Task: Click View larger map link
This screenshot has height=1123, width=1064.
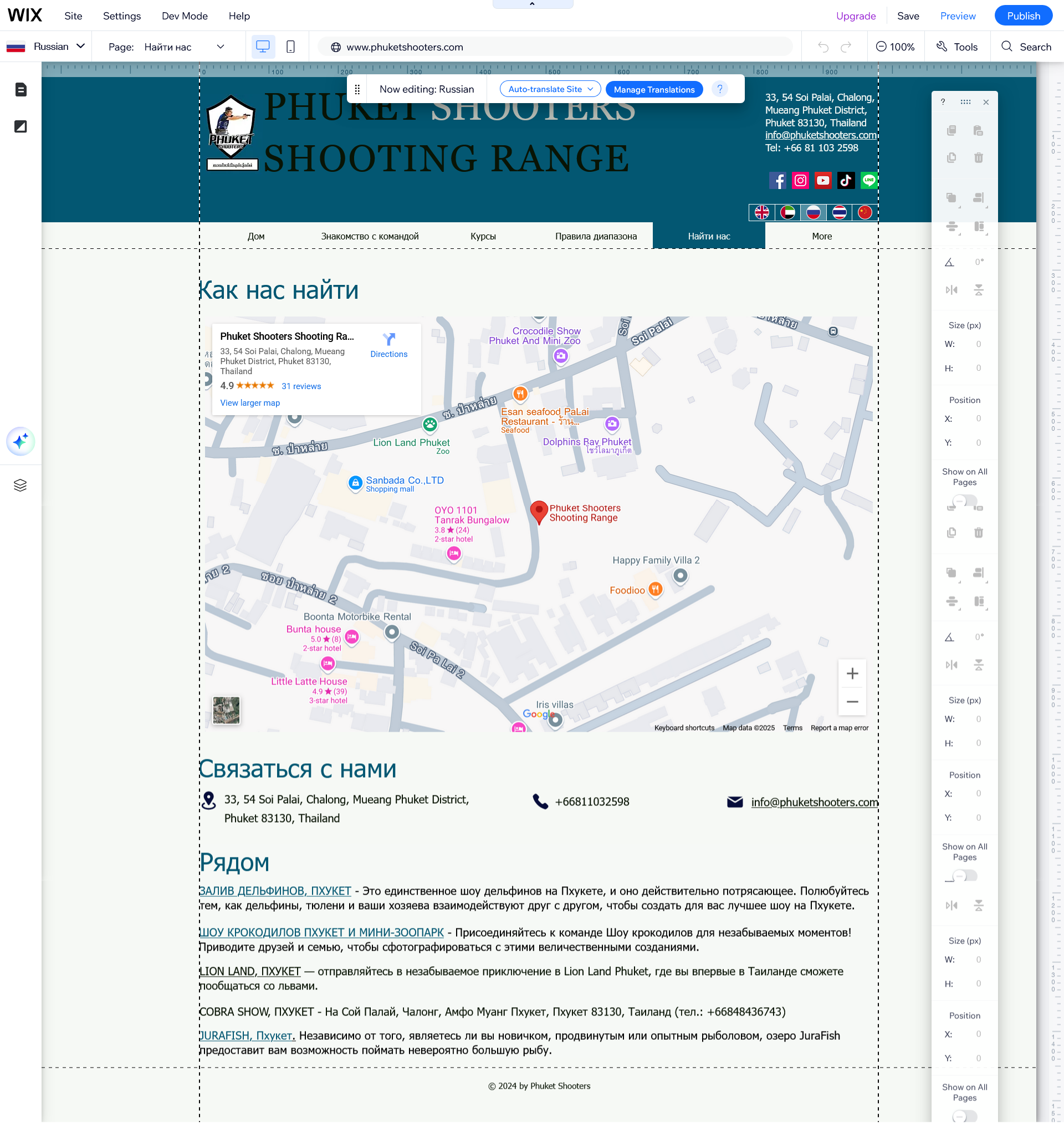Action: click(250, 402)
